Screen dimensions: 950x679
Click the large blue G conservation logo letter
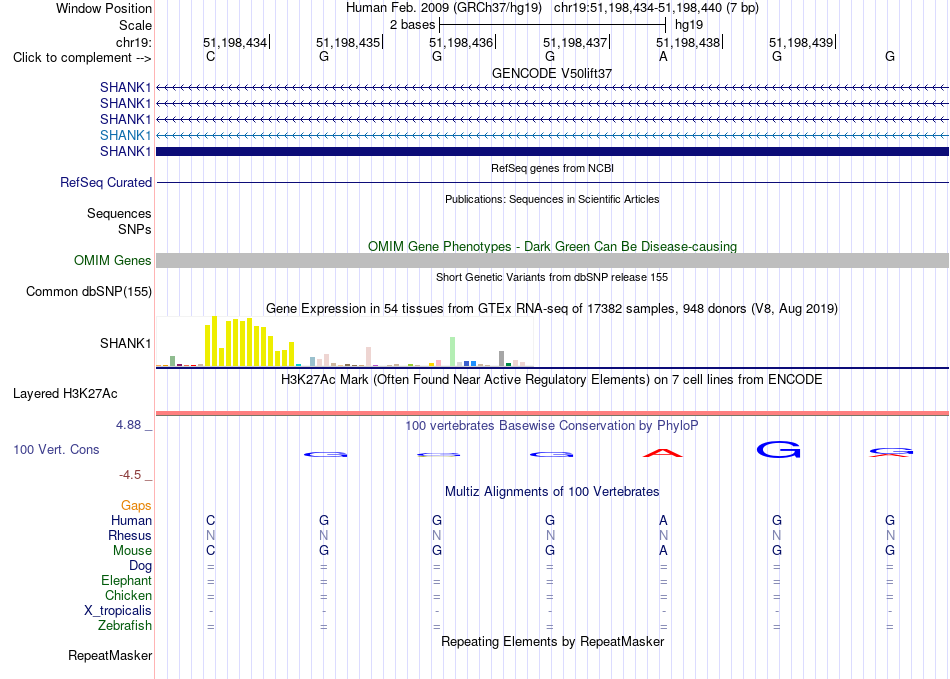779,449
